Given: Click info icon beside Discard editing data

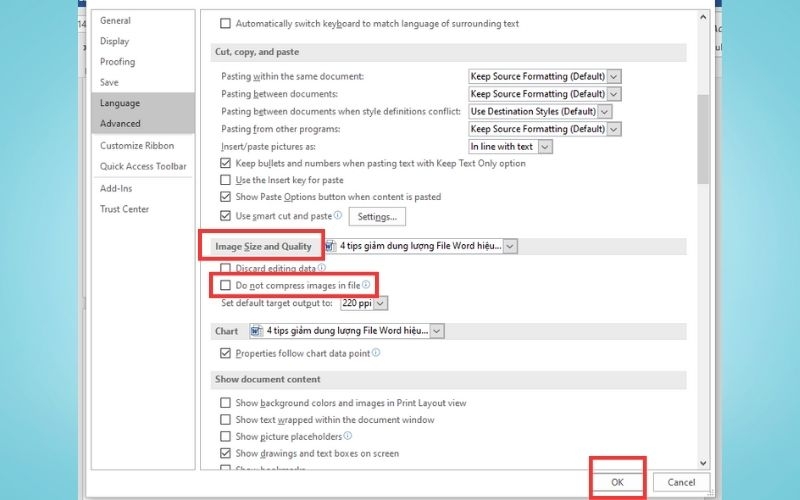Looking at the screenshot, I should 321,267.
